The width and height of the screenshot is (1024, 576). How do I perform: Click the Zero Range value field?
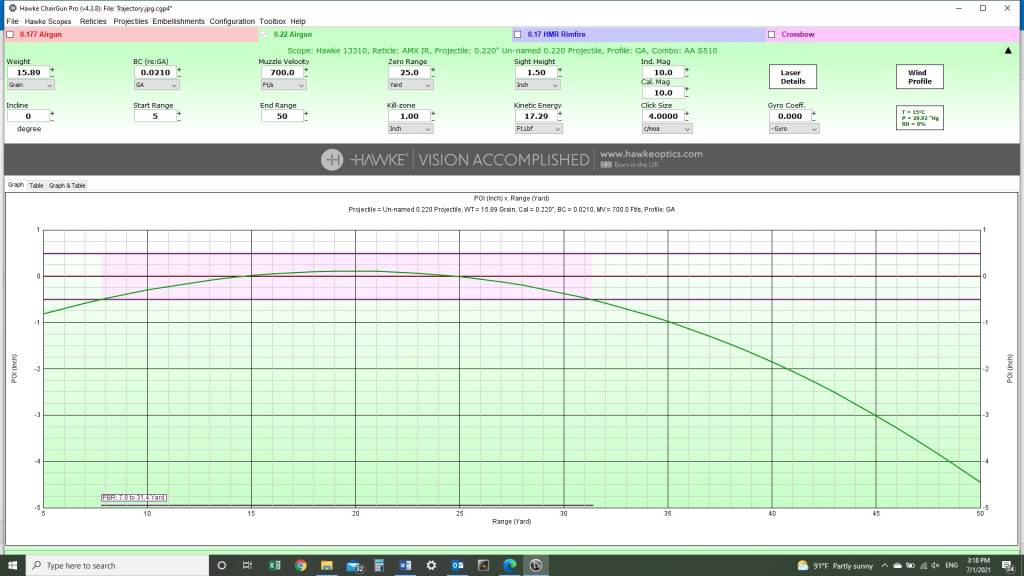click(409, 72)
